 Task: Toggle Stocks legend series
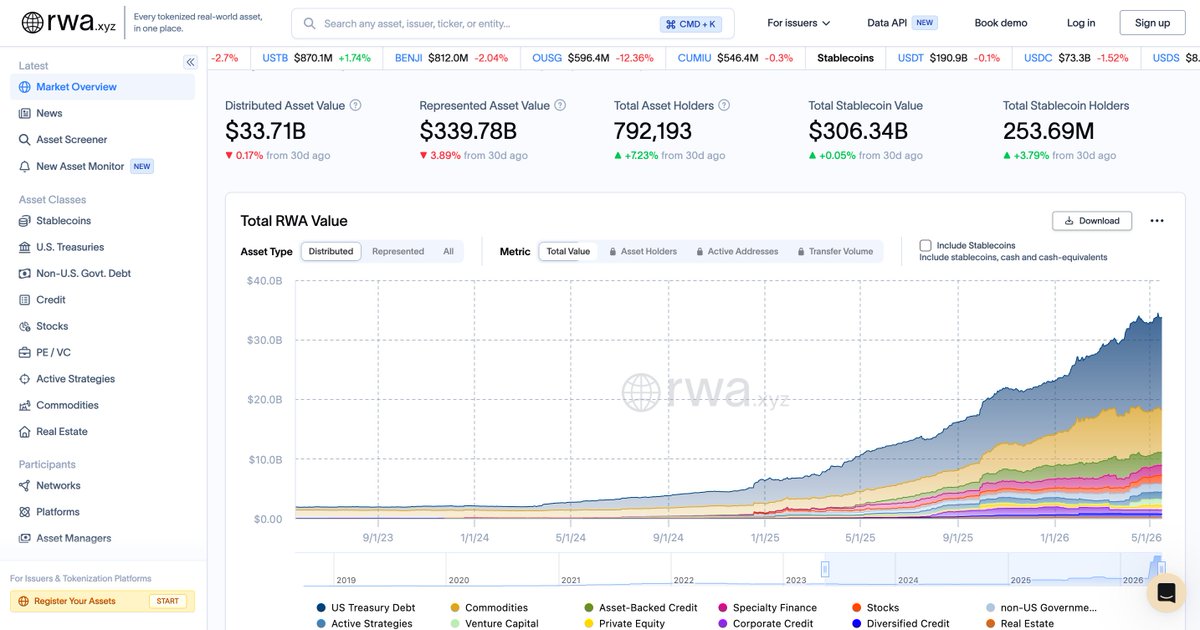point(875,607)
